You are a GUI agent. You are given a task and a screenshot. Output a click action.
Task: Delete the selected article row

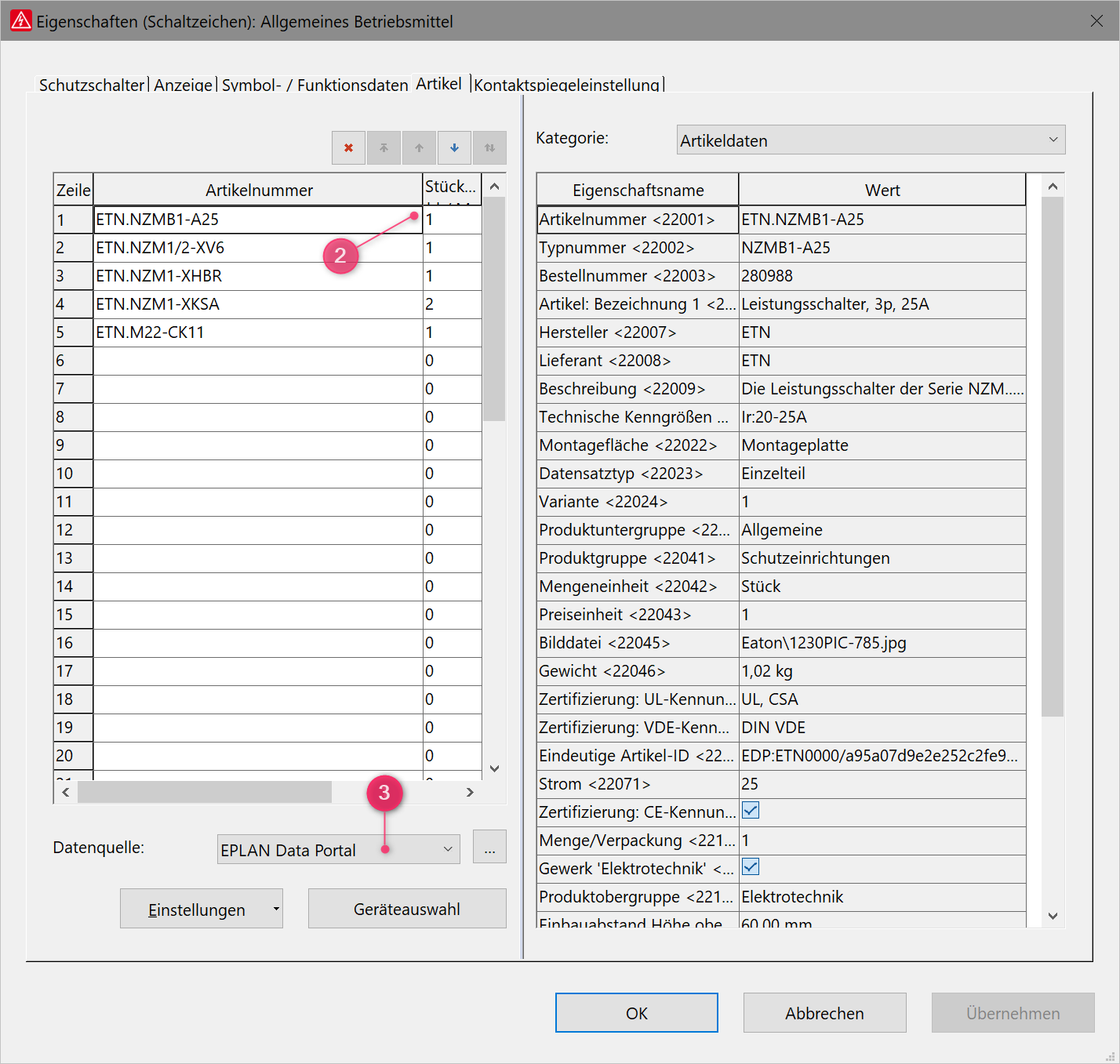coord(348,147)
